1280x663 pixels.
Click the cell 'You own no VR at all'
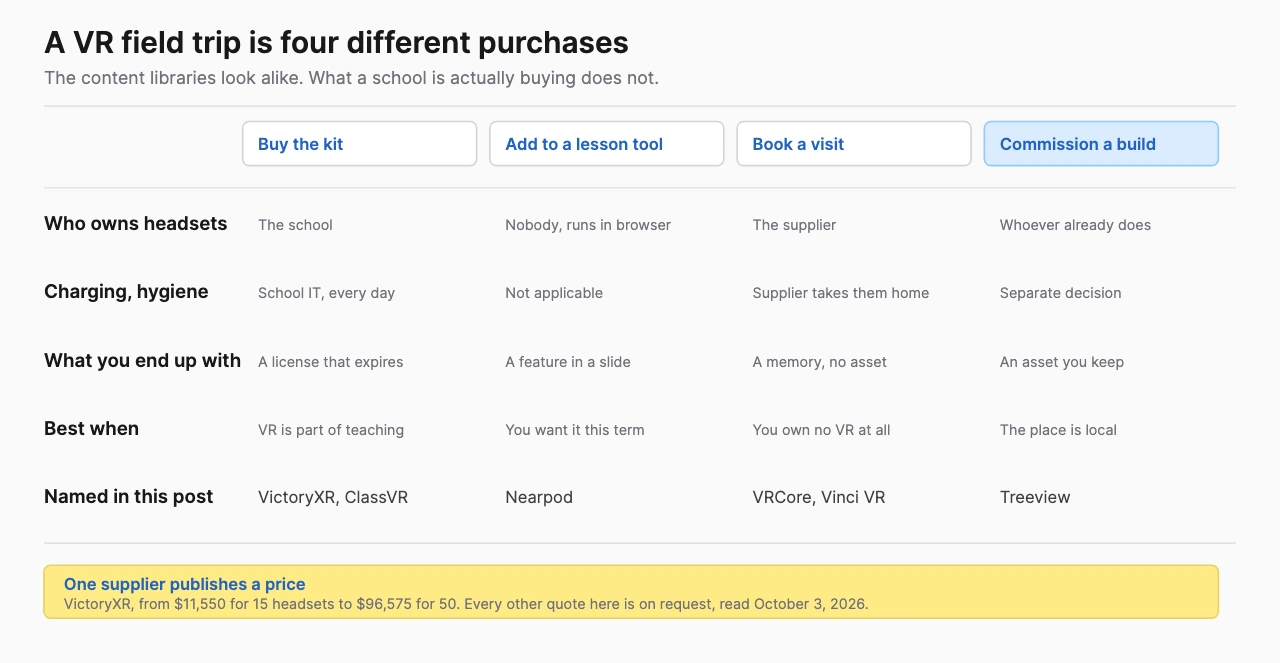(x=821, y=430)
